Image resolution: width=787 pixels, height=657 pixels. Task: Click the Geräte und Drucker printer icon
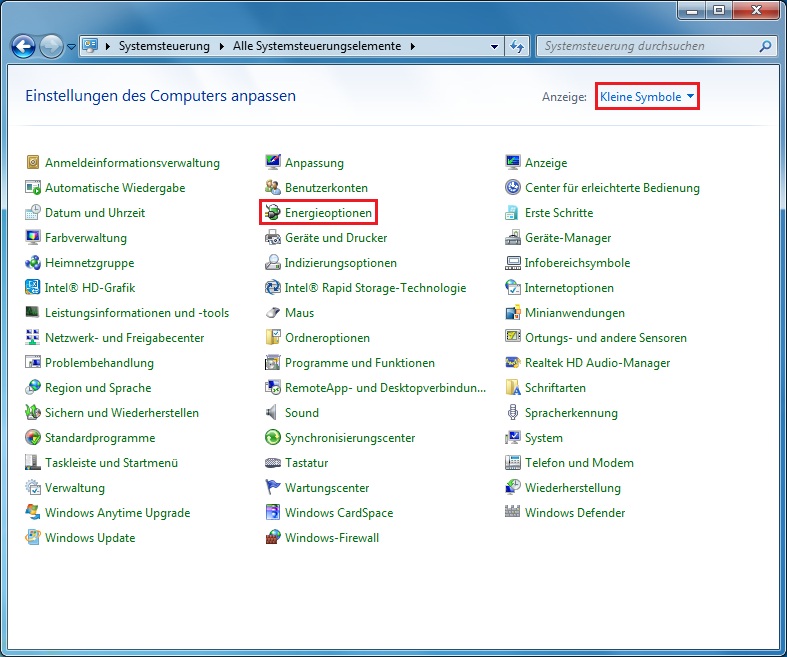pos(273,237)
